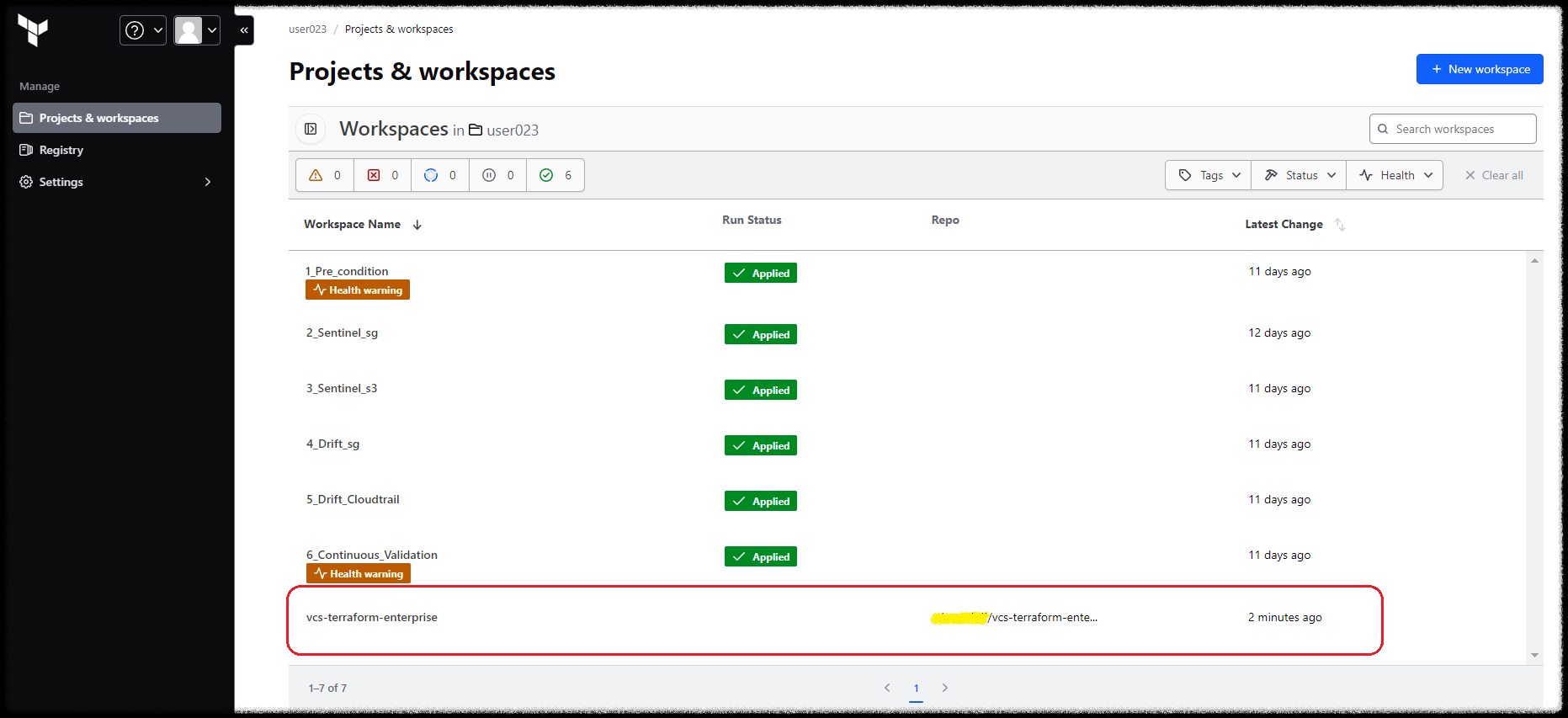
Task: Click scrollbar down arrow on list
Action: click(1534, 655)
